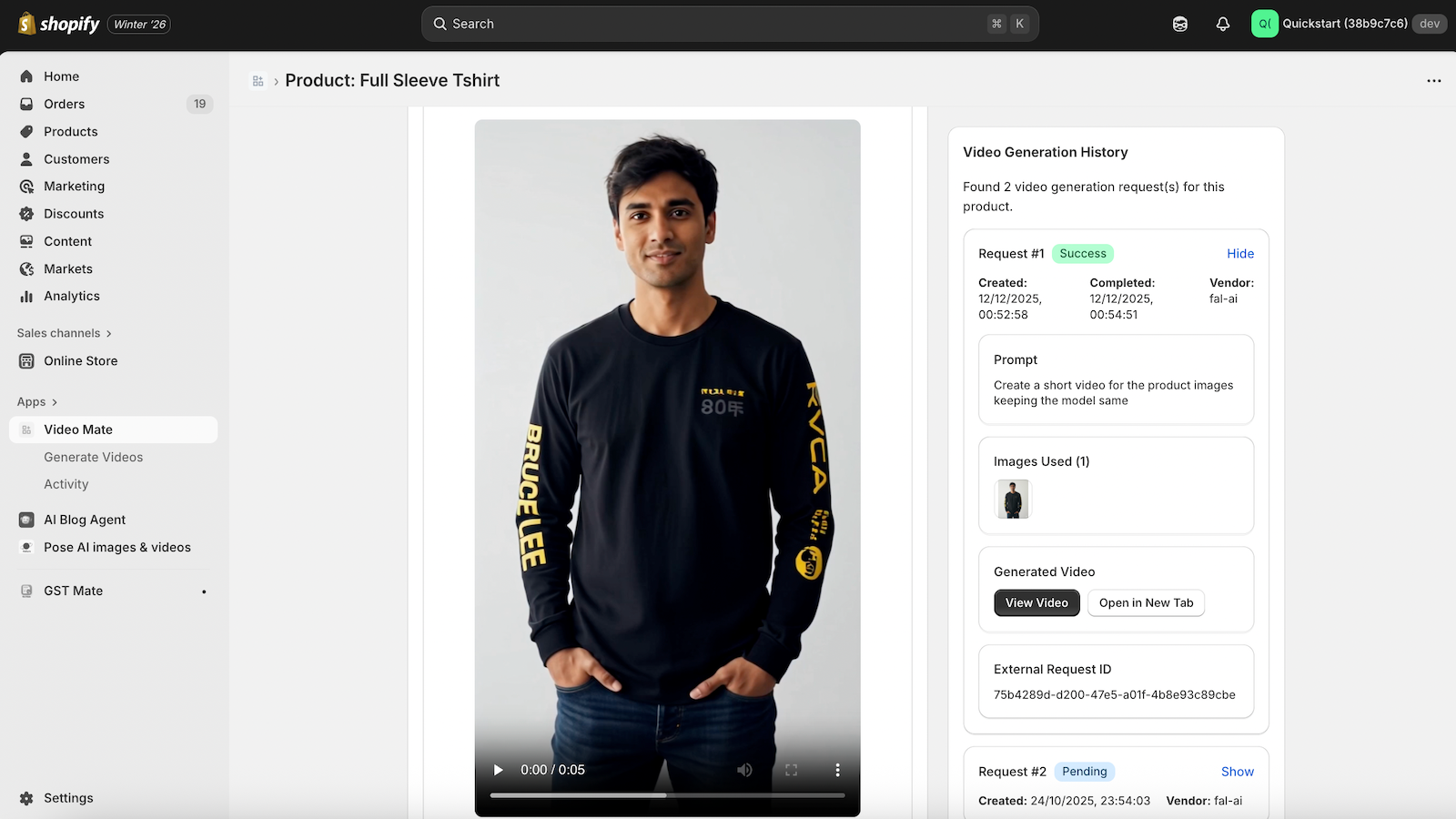Toggle fullscreen on the video player

[x=791, y=769]
